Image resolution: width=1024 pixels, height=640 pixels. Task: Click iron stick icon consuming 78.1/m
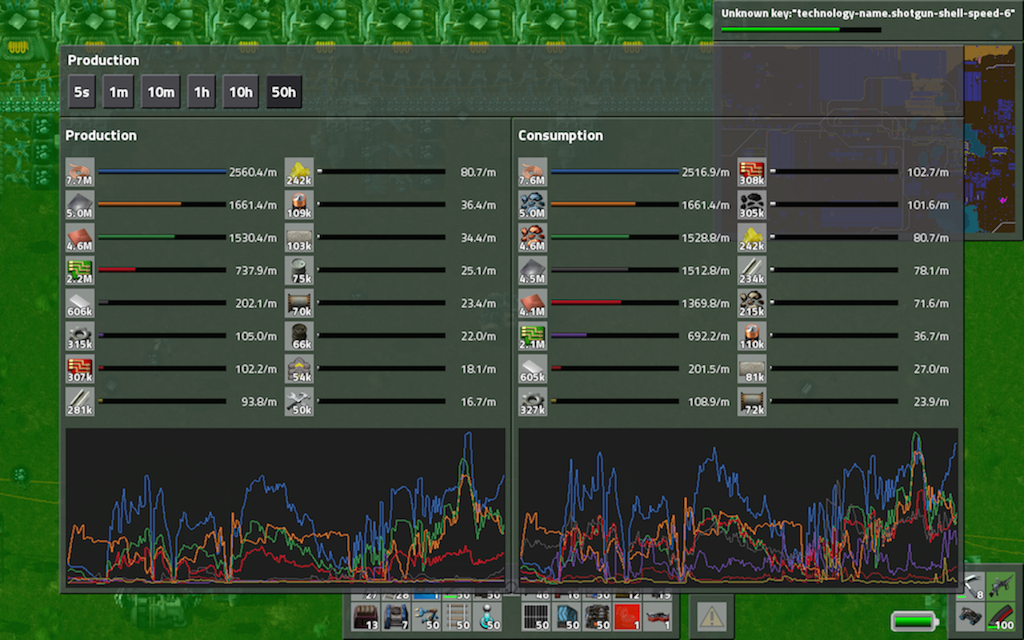coord(752,270)
